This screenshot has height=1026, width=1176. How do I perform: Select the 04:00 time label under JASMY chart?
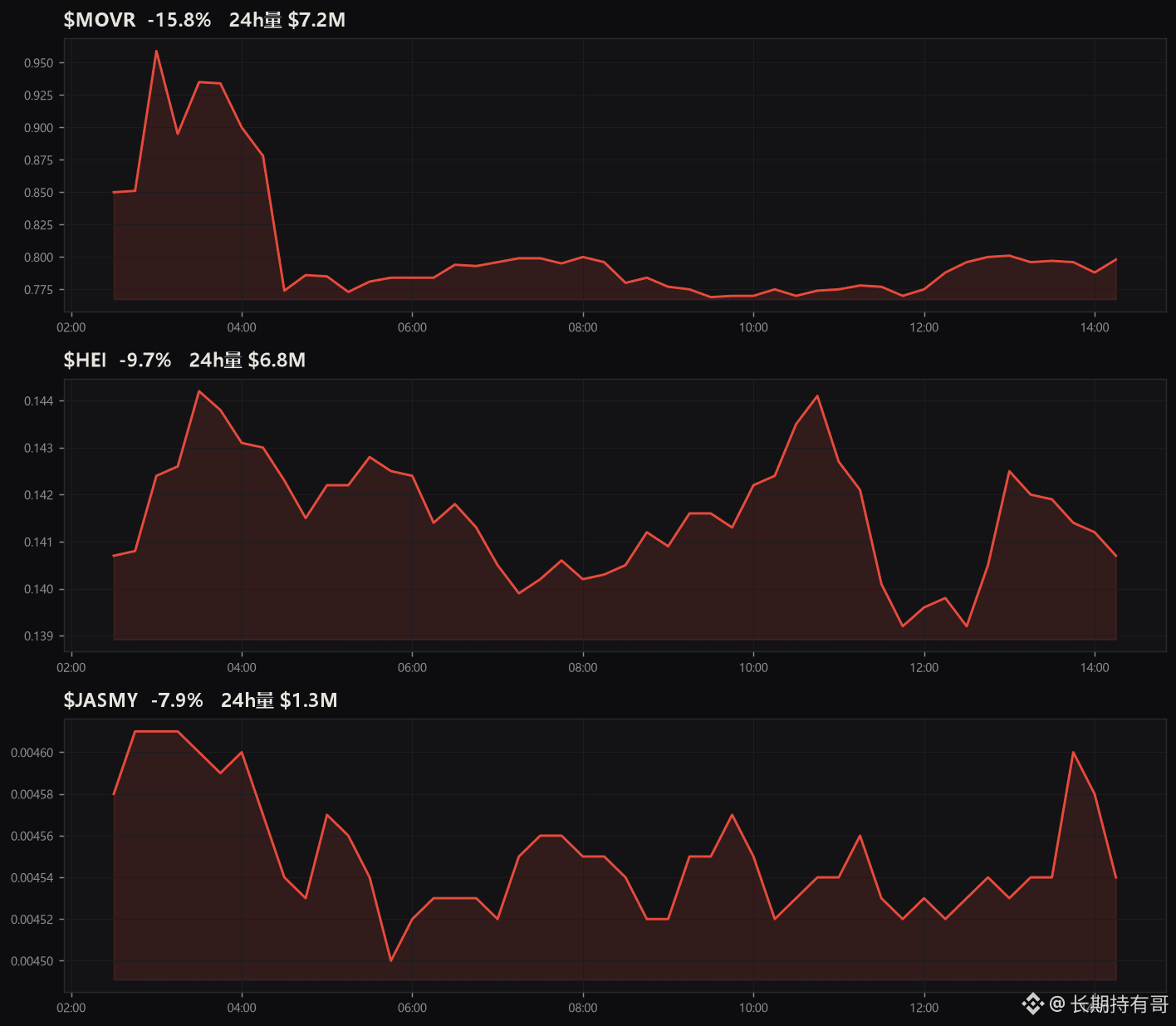[x=242, y=1008]
